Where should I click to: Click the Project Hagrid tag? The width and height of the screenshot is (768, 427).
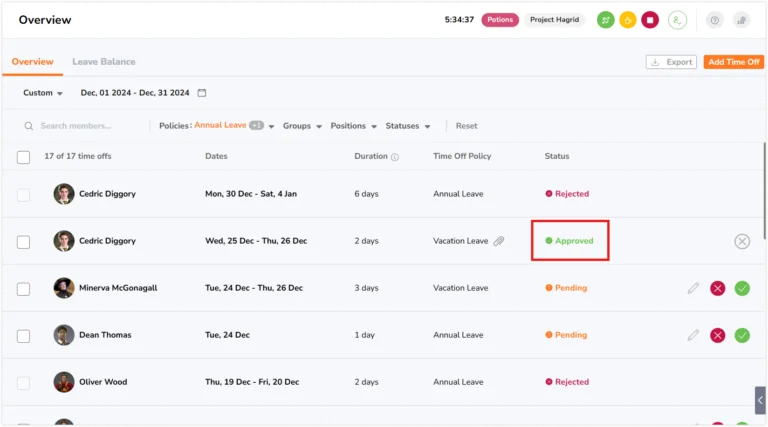[554, 20]
